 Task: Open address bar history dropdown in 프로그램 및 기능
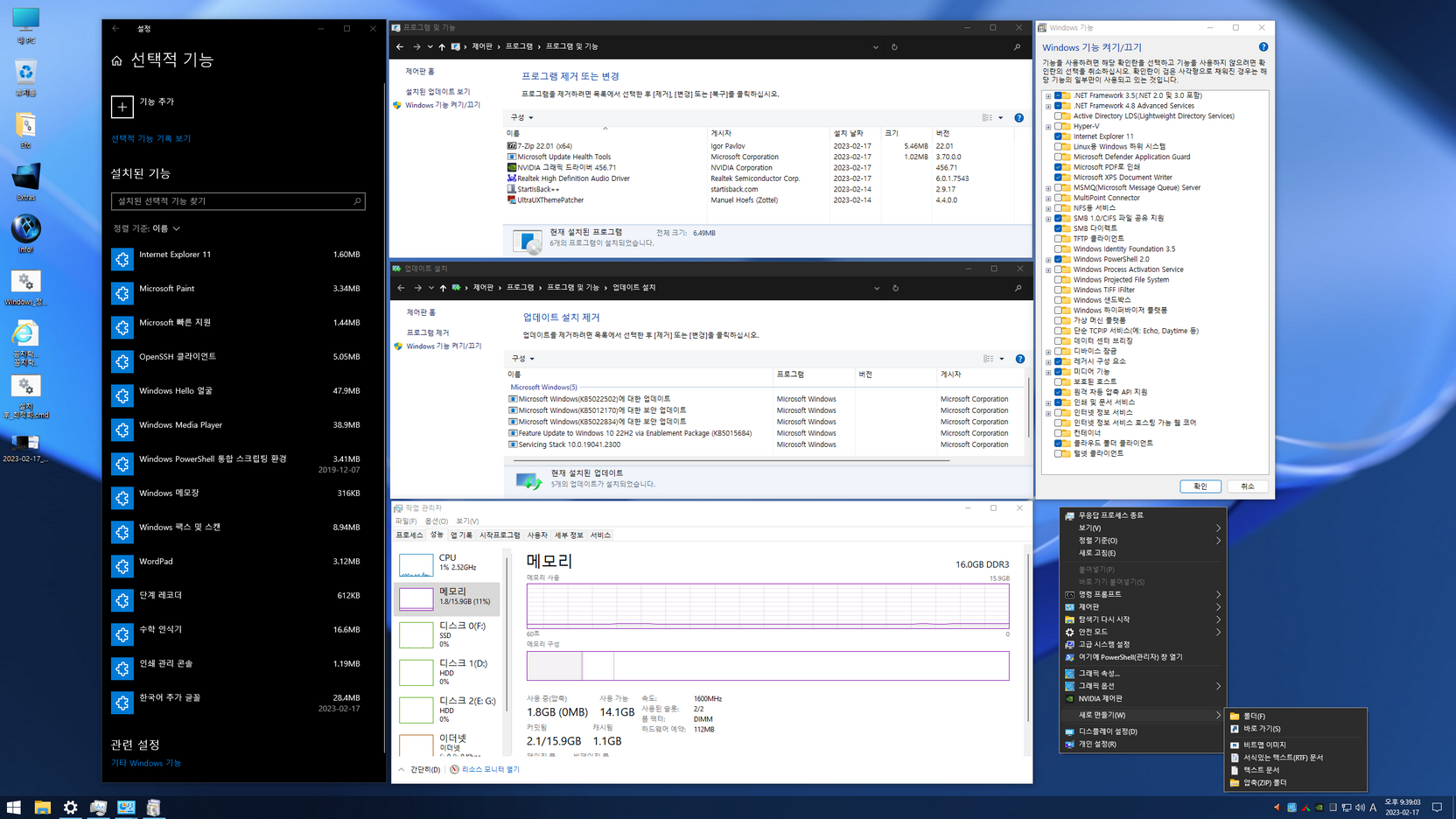(875, 47)
